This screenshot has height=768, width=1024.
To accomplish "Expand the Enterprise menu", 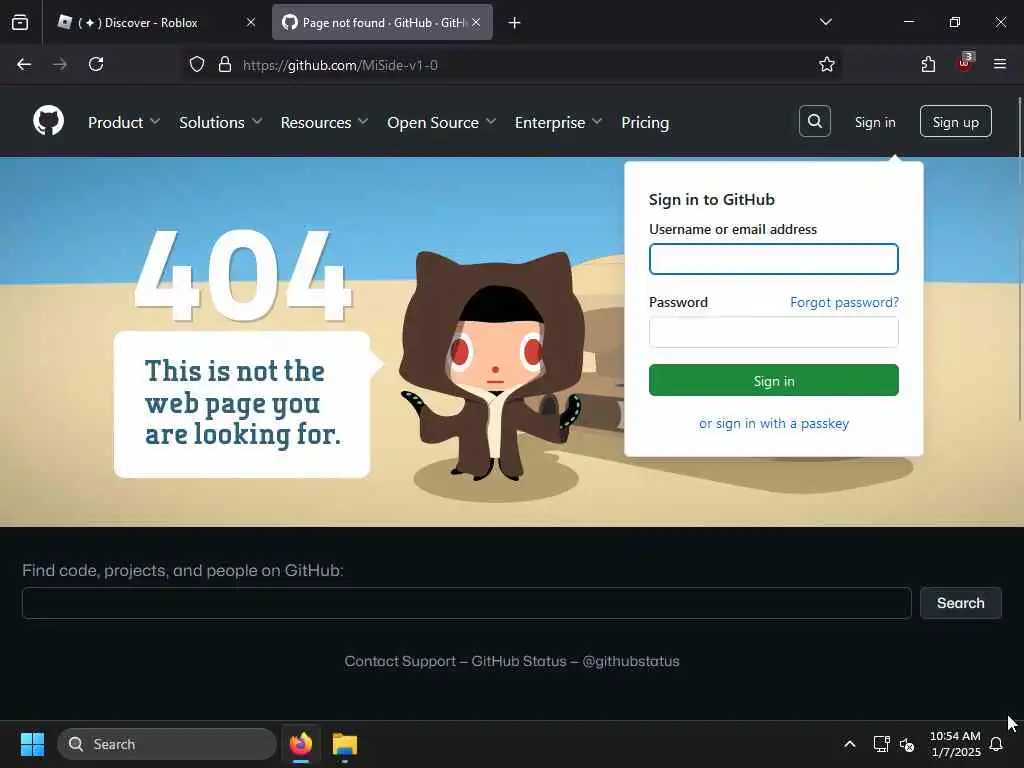I will 558,122.
